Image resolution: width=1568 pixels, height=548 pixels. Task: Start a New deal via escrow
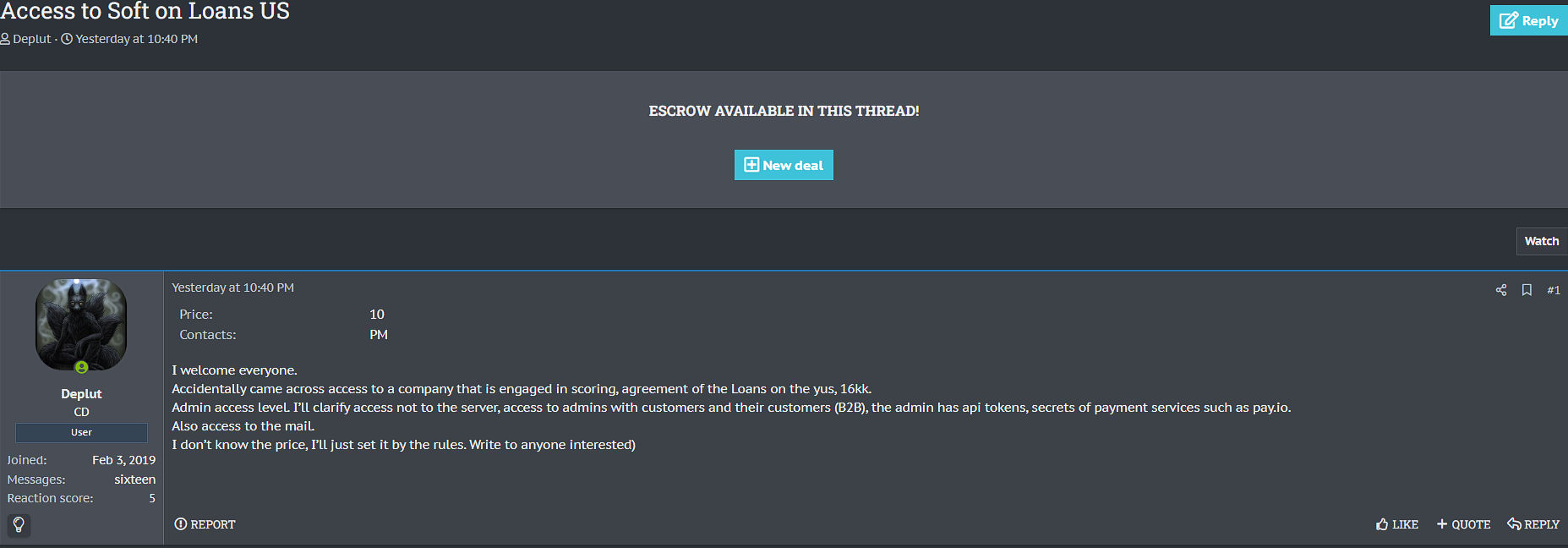click(784, 165)
